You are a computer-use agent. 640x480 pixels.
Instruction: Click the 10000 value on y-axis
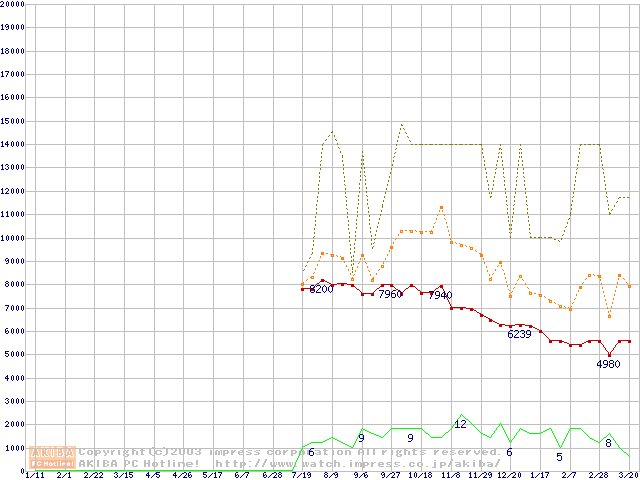(13, 238)
